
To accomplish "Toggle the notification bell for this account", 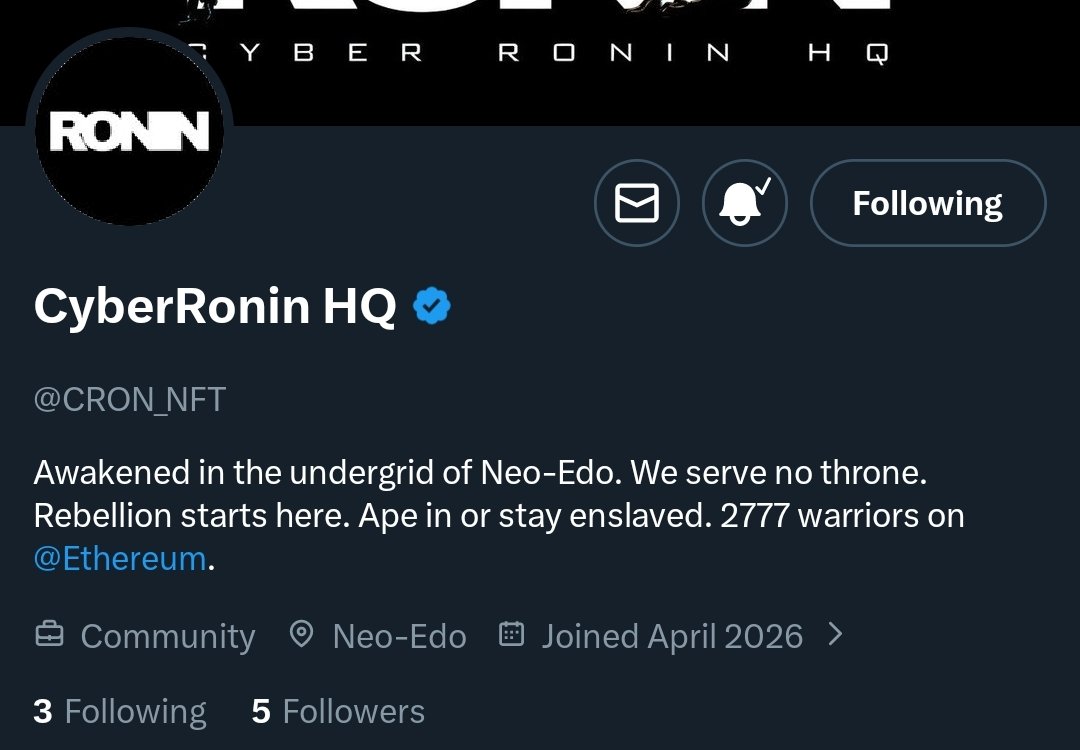I will click(x=744, y=203).
